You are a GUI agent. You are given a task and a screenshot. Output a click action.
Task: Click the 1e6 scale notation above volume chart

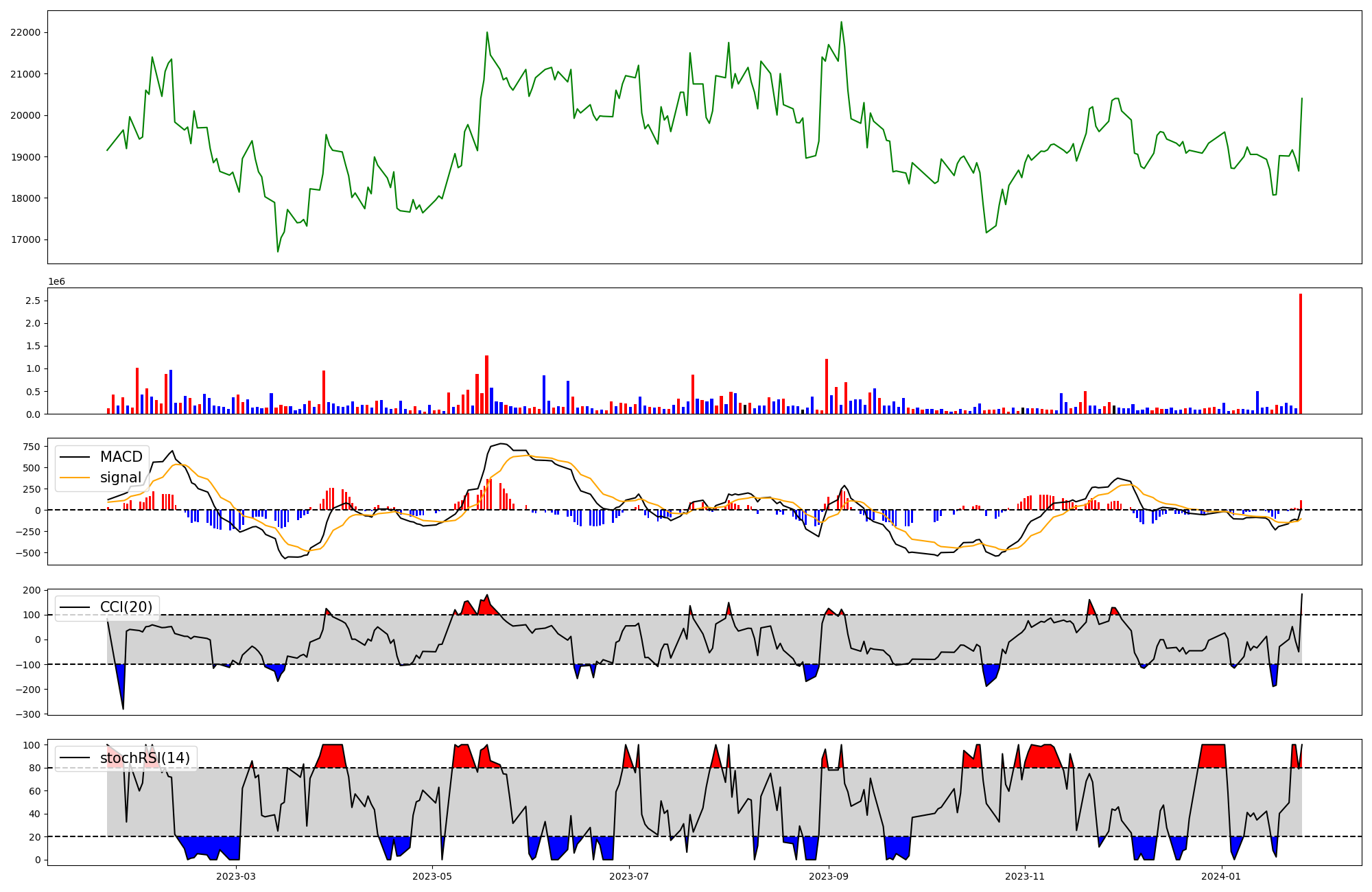click(x=56, y=282)
